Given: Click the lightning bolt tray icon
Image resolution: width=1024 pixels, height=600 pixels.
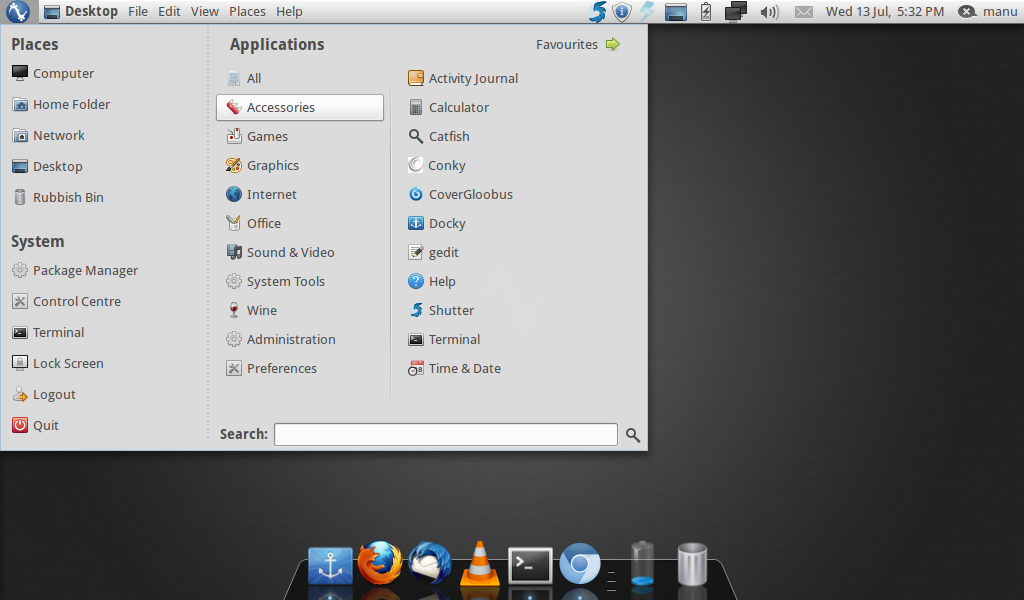Looking at the screenshot, I should tap(647, 12).
